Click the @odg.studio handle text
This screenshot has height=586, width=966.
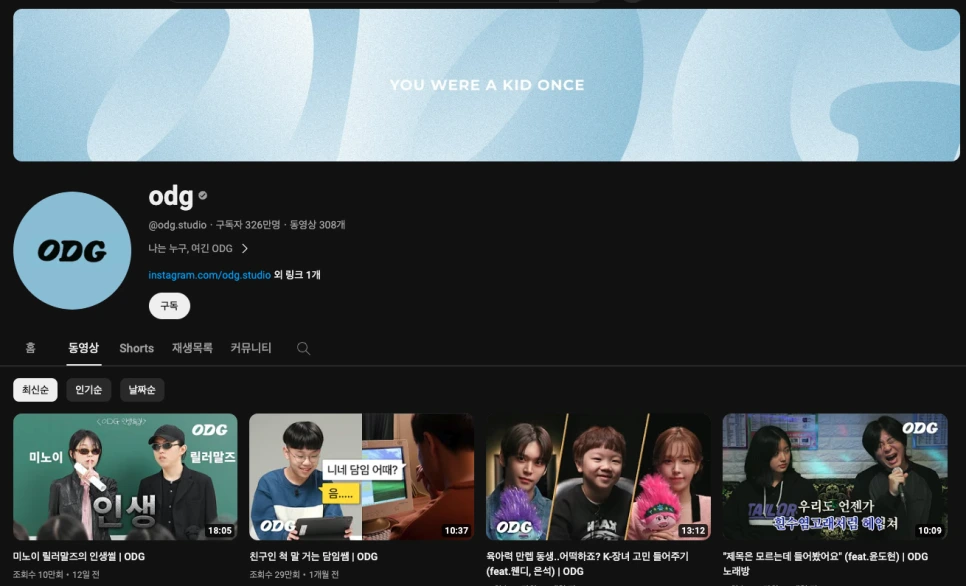tap(177, 225)
